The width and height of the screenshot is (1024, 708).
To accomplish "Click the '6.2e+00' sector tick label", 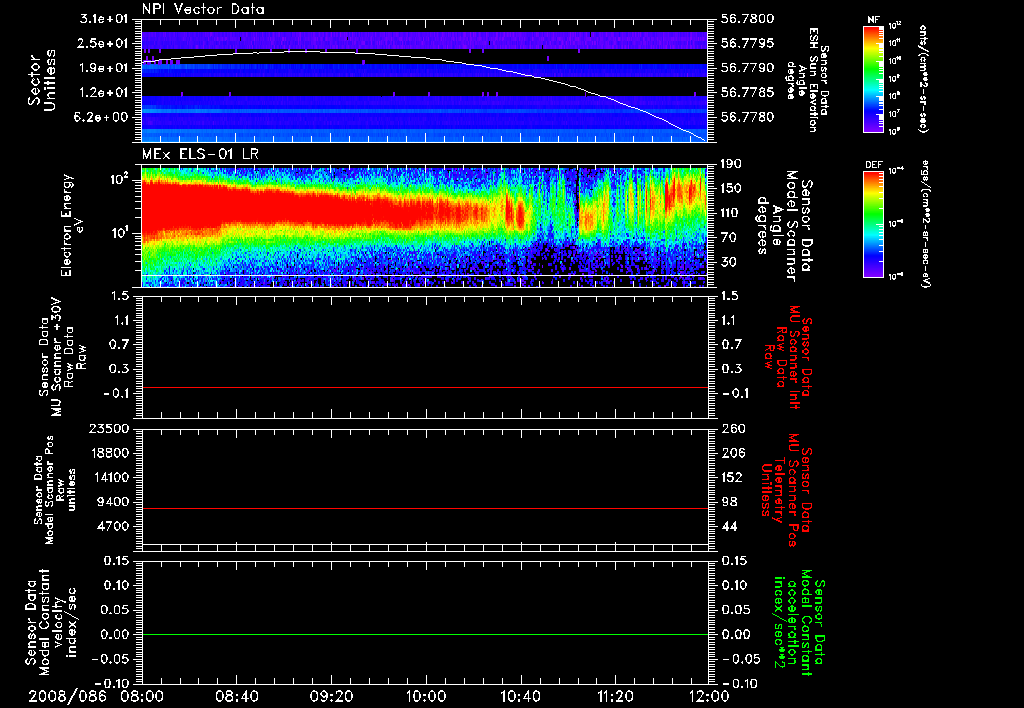I will tap(103, 117).
